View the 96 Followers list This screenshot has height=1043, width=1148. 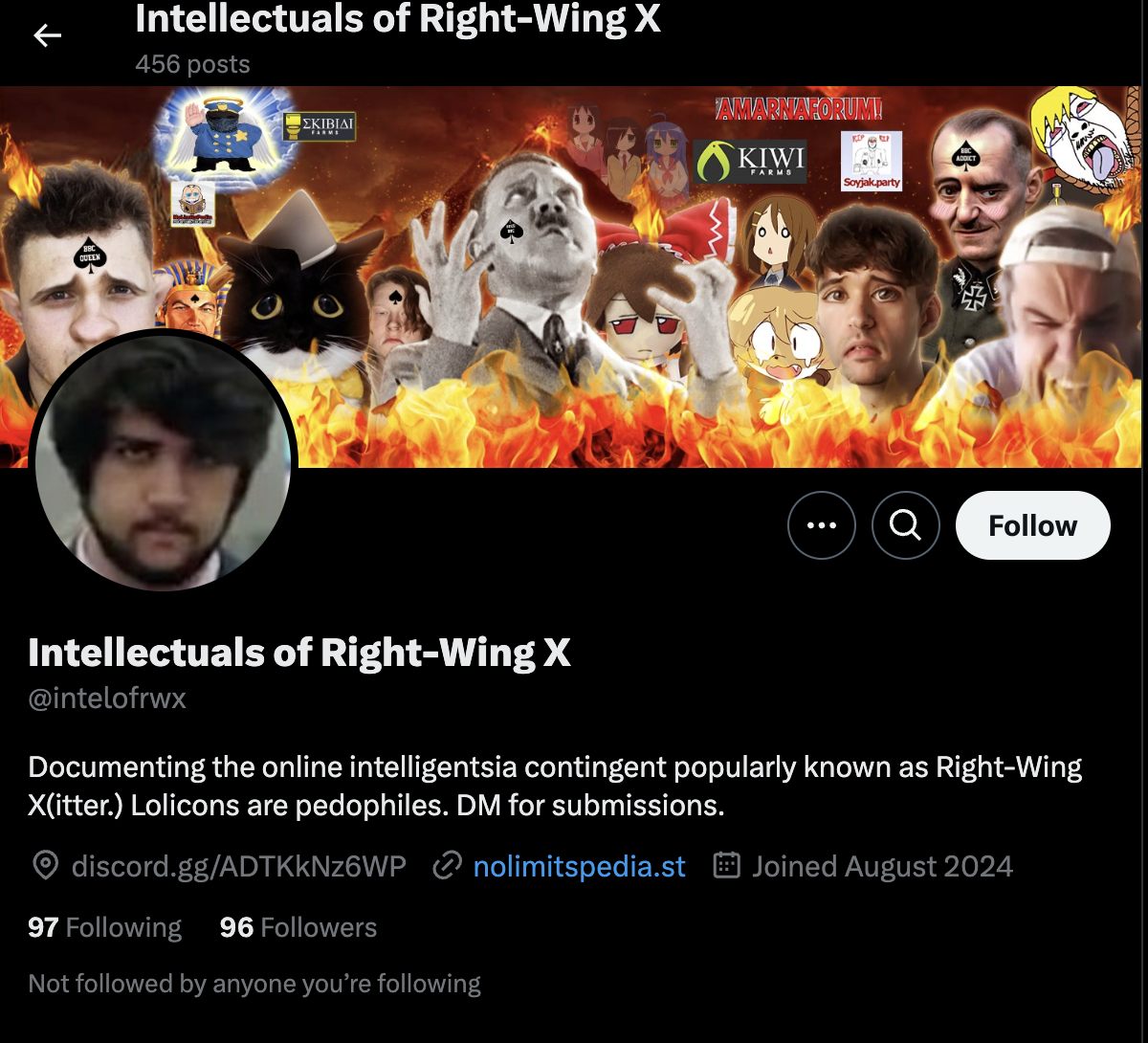(x=298, y=927)
